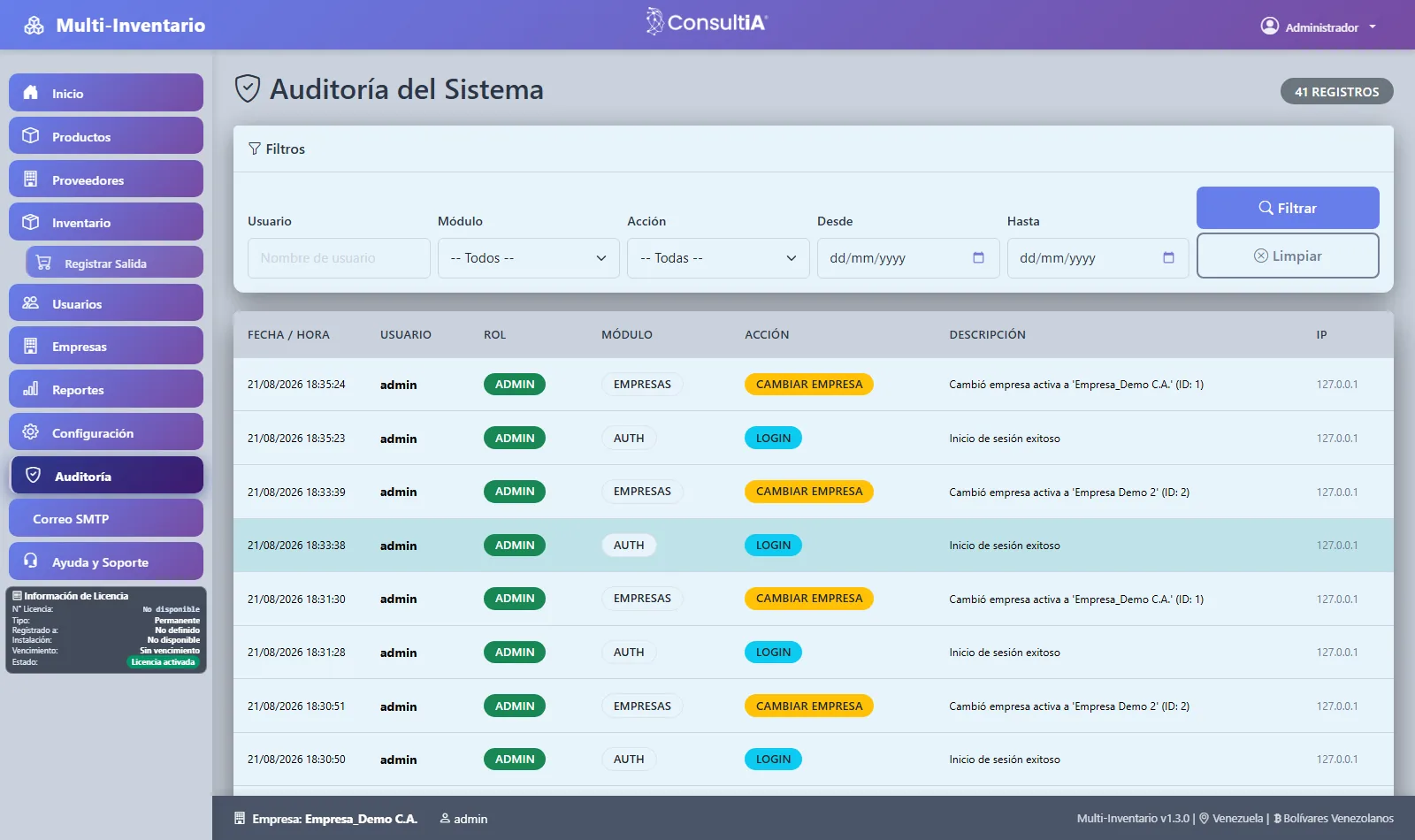This screenshot has height=840, width=1415.
Task: Click footer text Empresa: Empresa_Demo C.A.
Action: point(334,819)
